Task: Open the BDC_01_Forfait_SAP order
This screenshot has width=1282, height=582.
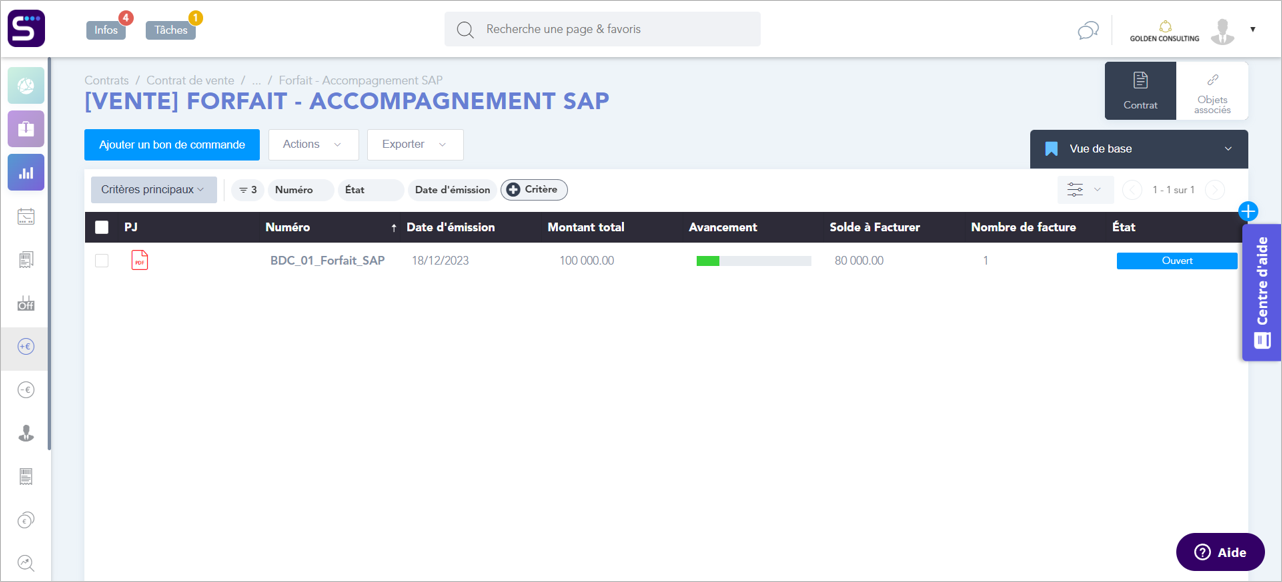Action: click(x=327, y=261)
